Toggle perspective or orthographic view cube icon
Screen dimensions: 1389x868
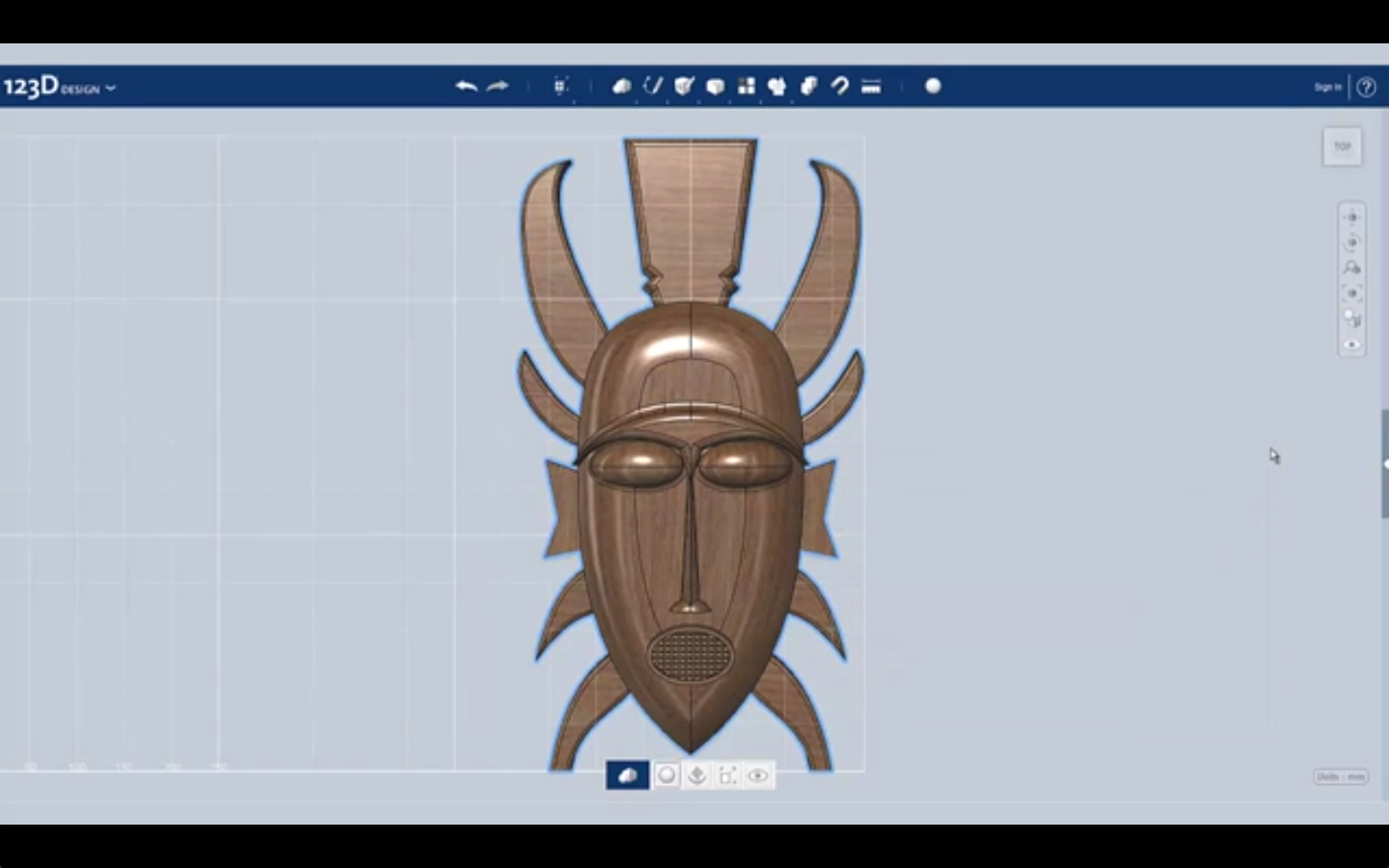click(1351, 319)
